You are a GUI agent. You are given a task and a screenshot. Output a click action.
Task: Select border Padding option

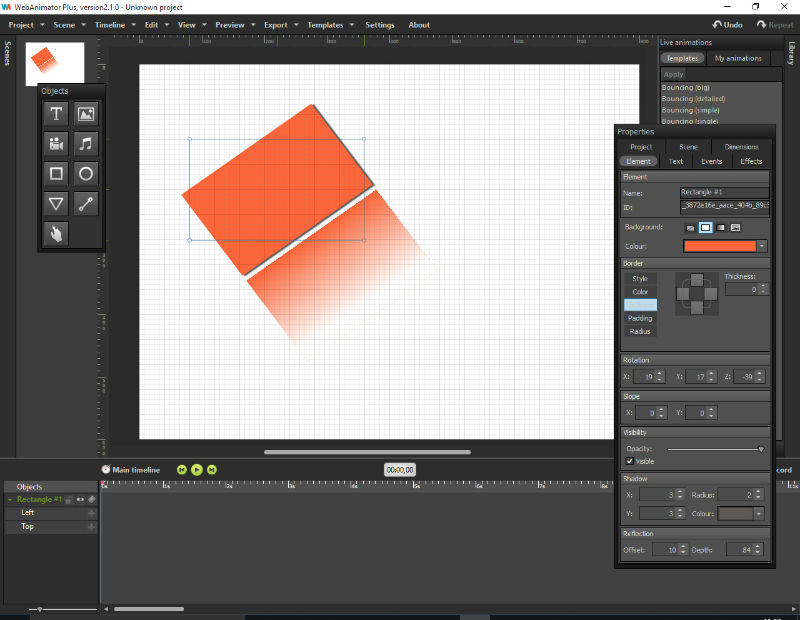[x=640, y=318]
